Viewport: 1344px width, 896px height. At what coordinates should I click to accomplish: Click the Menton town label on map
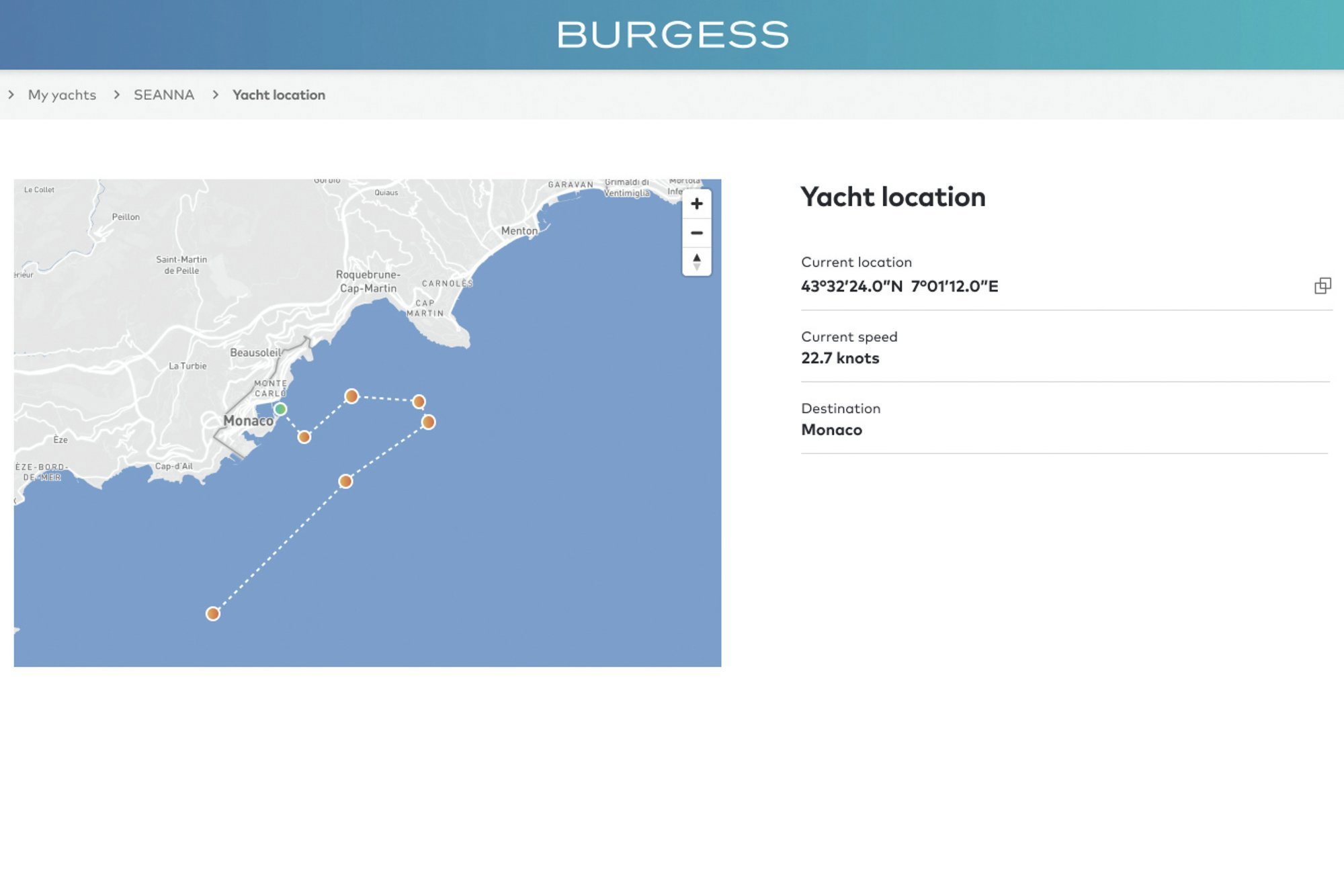coord(519,230)
